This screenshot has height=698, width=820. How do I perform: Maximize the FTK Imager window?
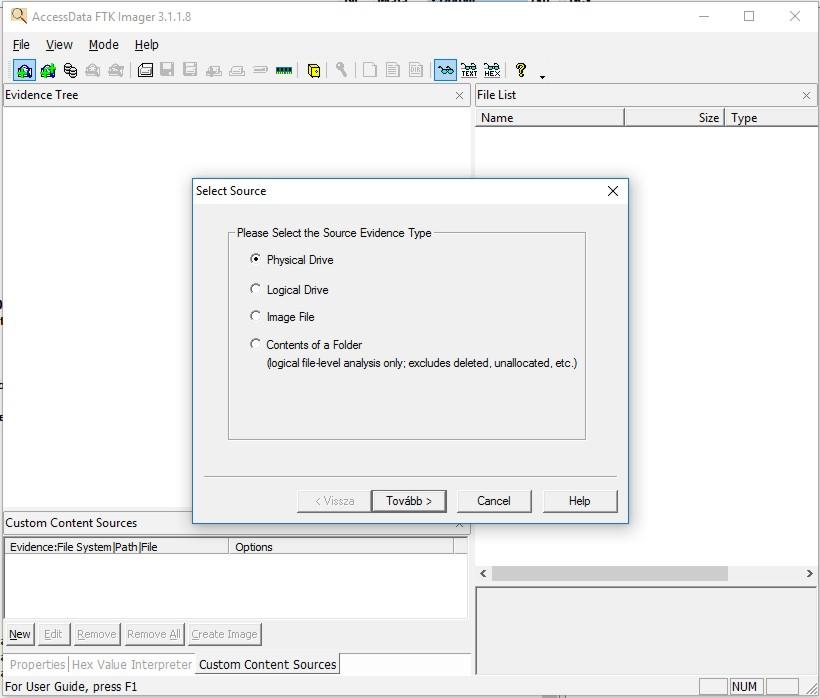pyautogui.click(x=749, y=16)
